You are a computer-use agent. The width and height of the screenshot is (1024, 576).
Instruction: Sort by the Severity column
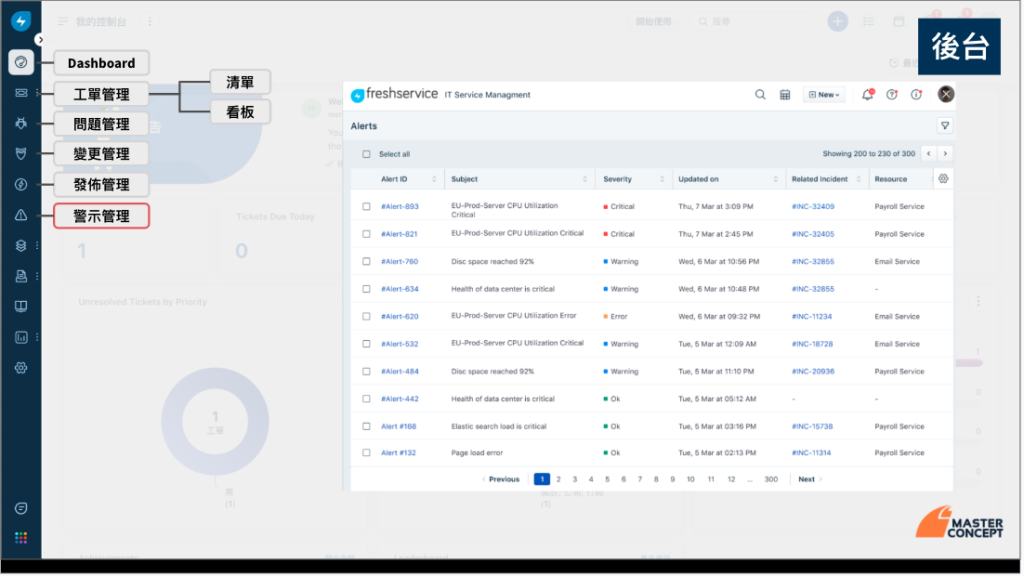pyautogui.click(x=664, y=180)
